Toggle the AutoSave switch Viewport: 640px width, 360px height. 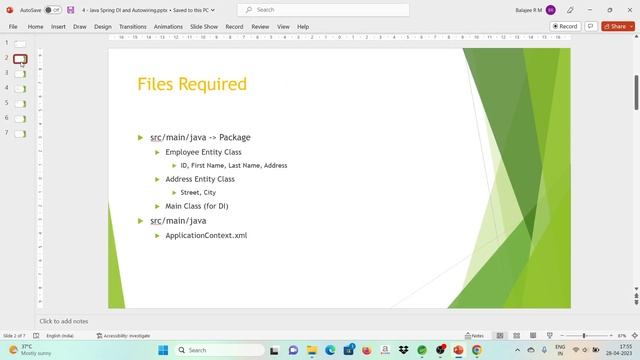[53, 10]
